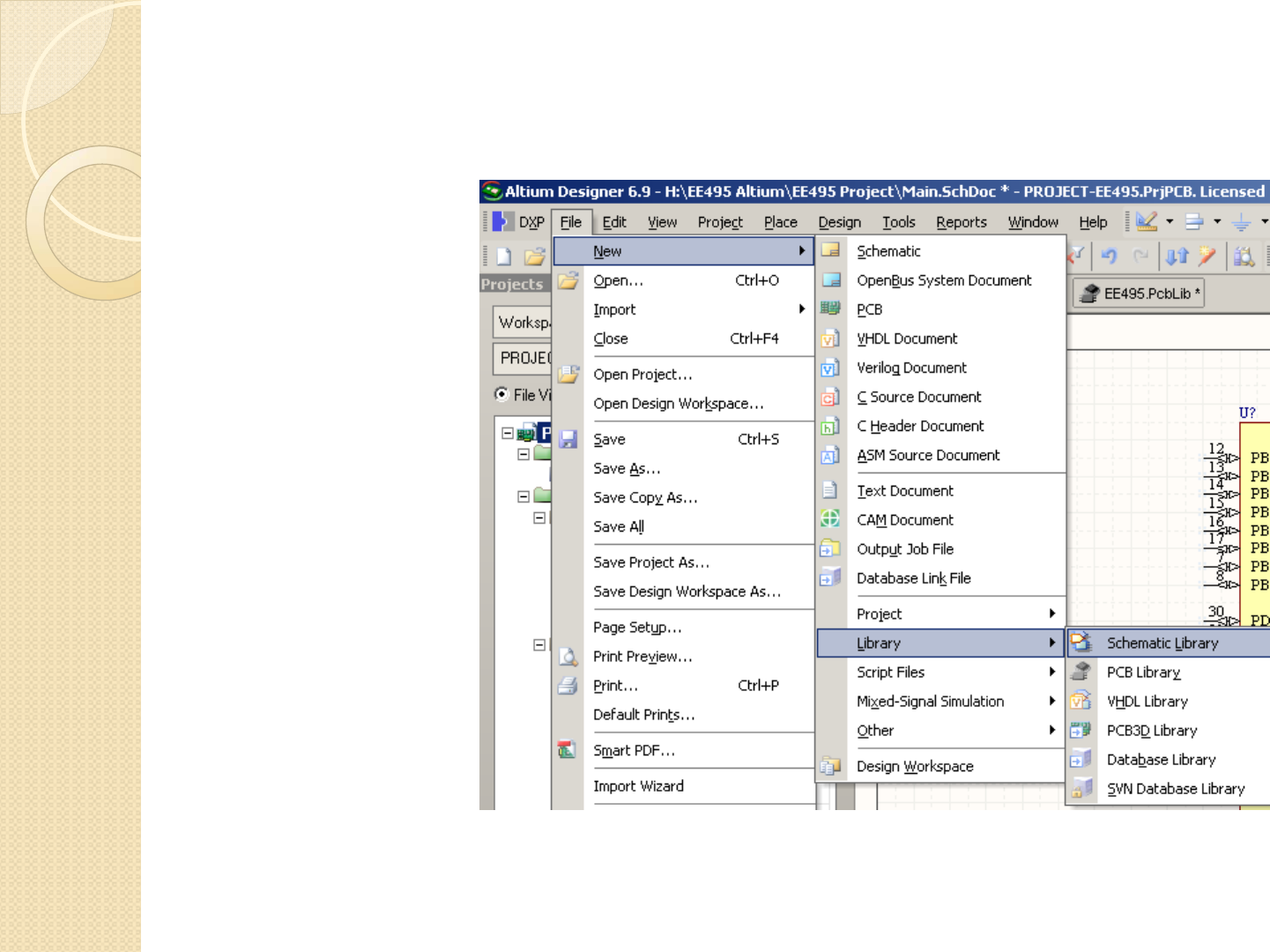Open the View menu

point(663,222)
